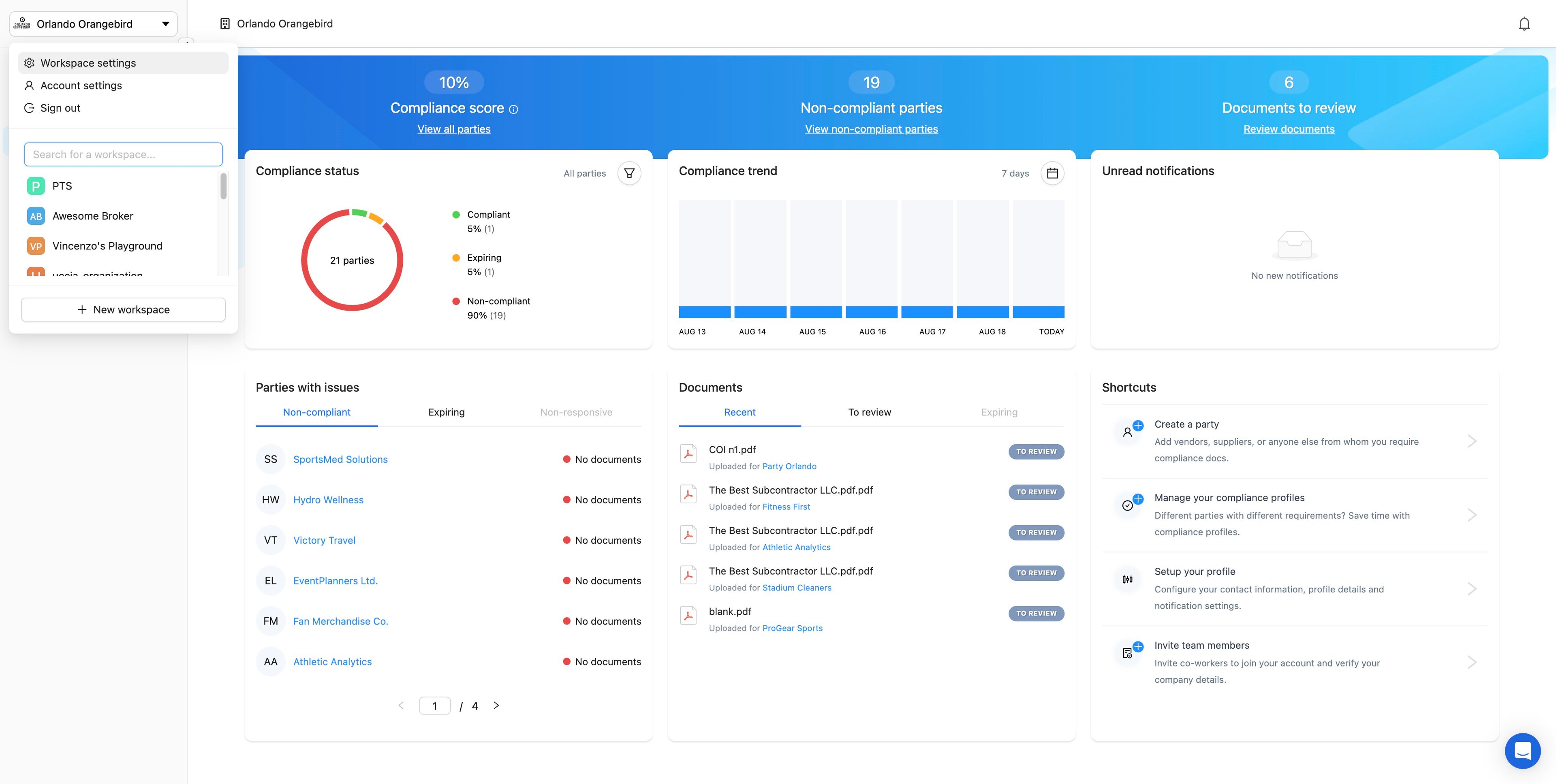Click the workspace list scrollbar
This screenshot has height=784, width=1556.
(224, 187)
